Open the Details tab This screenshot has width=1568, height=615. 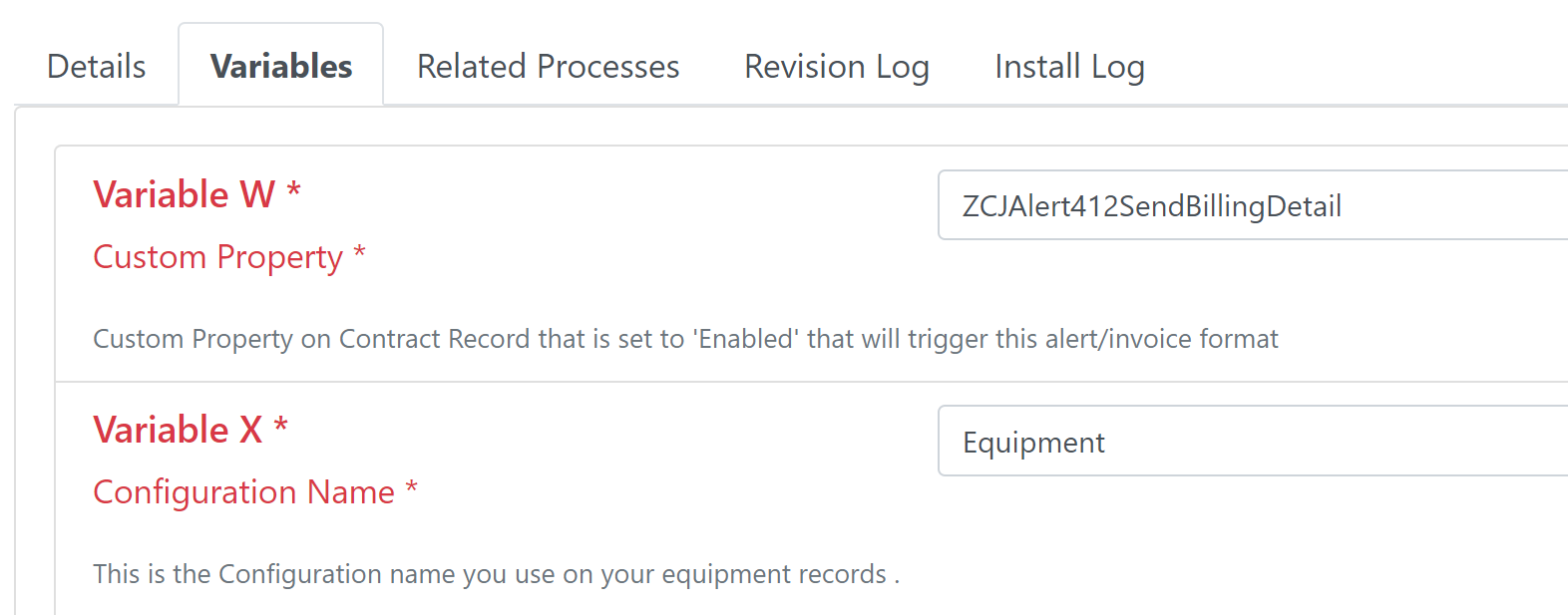tap(97, 67)
